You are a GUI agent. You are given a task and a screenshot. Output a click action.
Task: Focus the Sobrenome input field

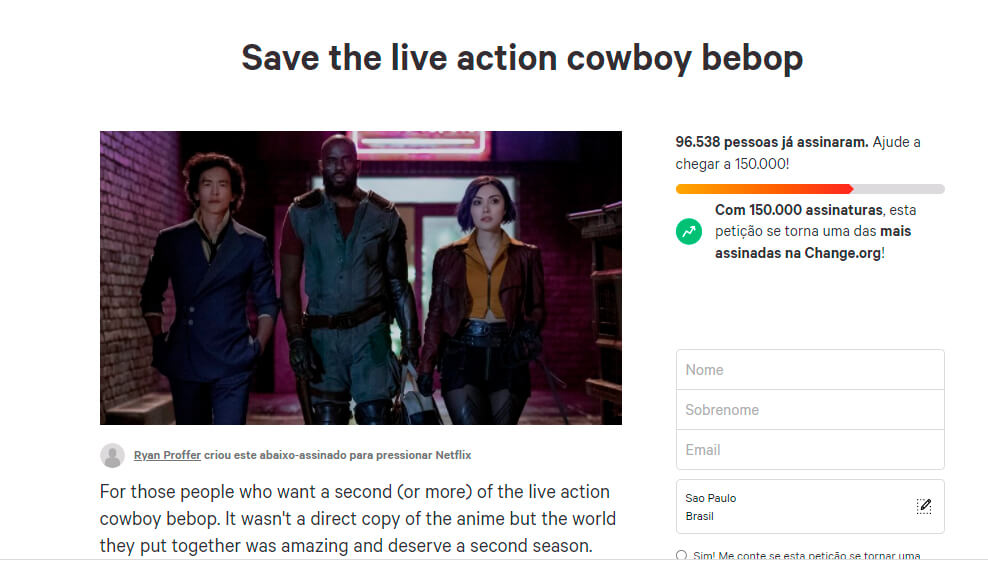pos(810,410)
